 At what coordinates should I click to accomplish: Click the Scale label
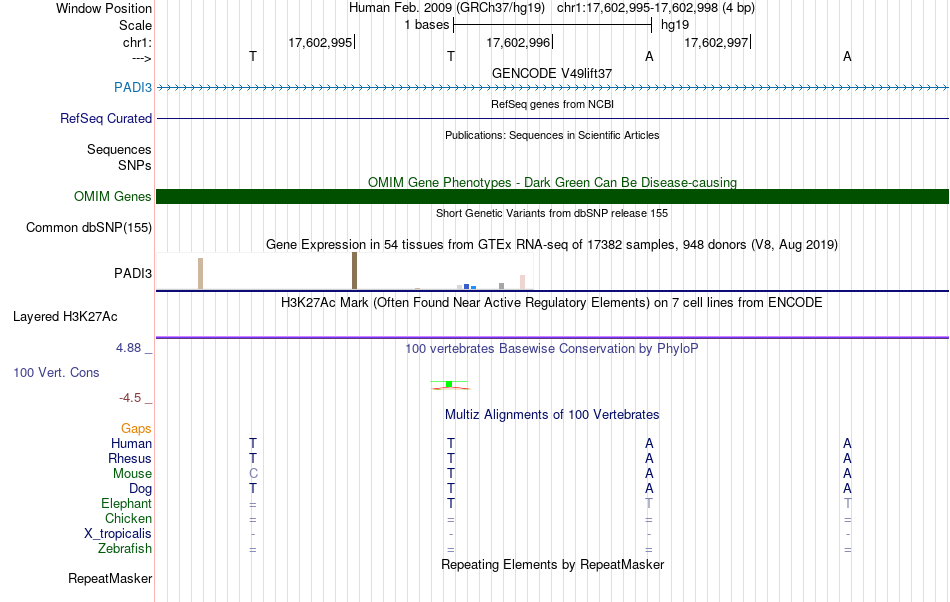(135, 25)
